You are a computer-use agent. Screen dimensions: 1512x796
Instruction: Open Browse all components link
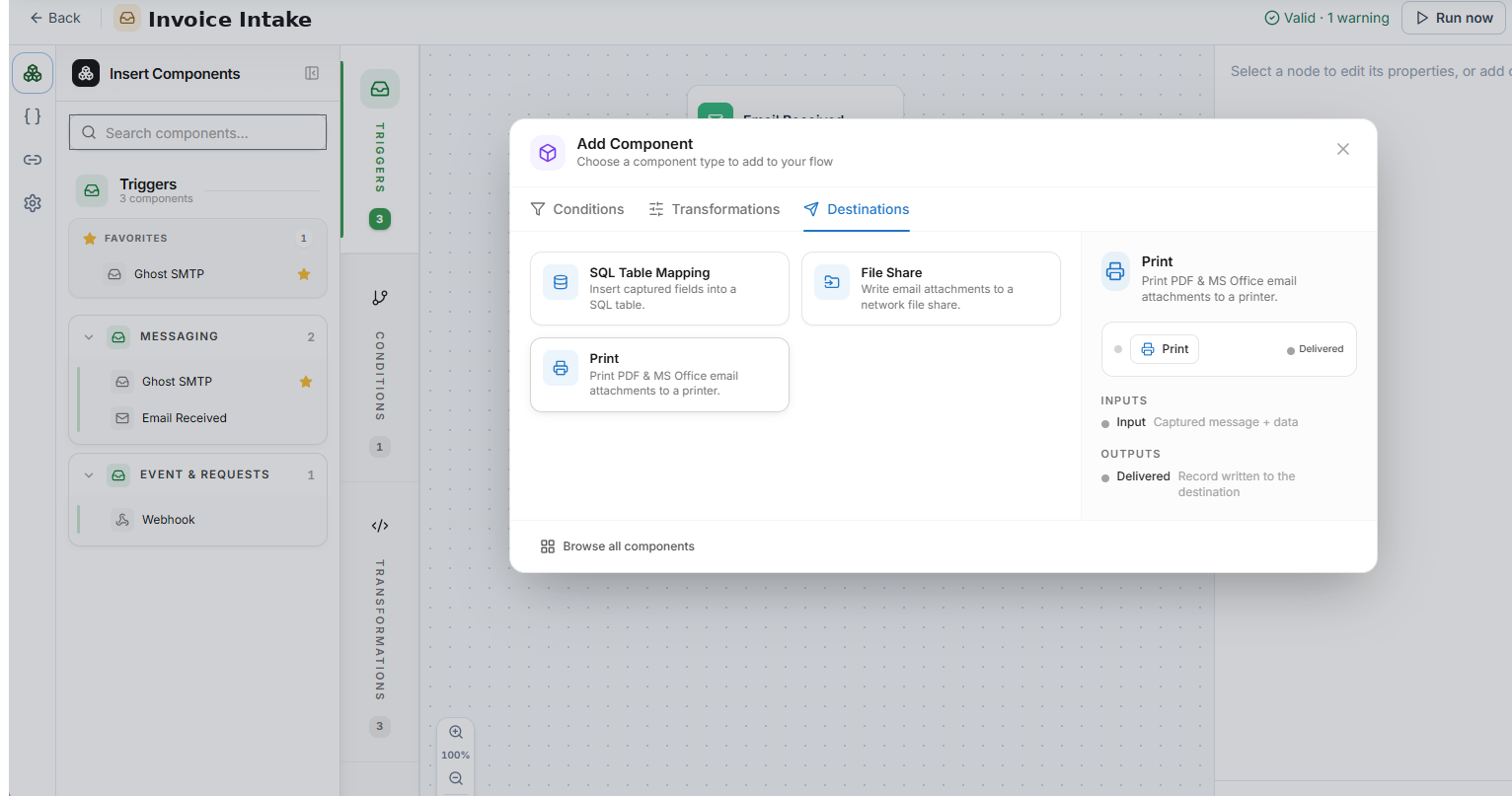point(618,546)
